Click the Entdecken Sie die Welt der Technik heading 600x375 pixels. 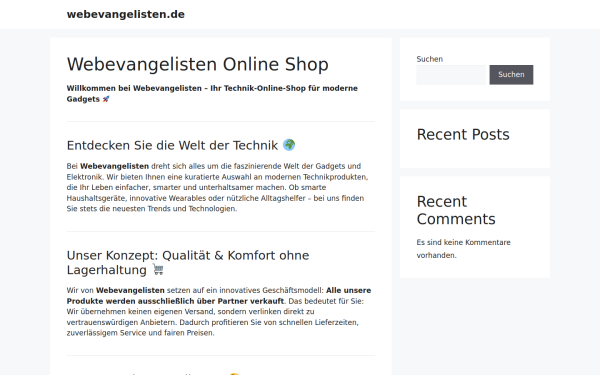coord(181,145)
